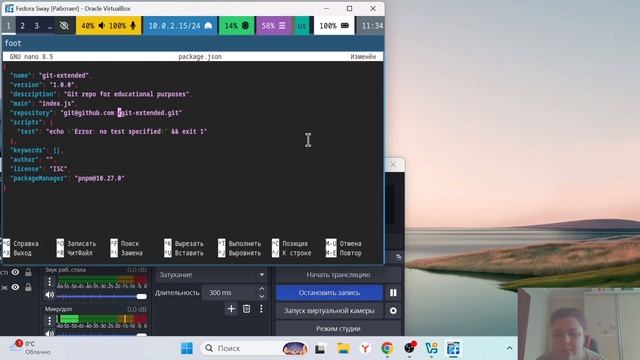
Task: Switch to Sway workspace 3
Action: [36, 26]
